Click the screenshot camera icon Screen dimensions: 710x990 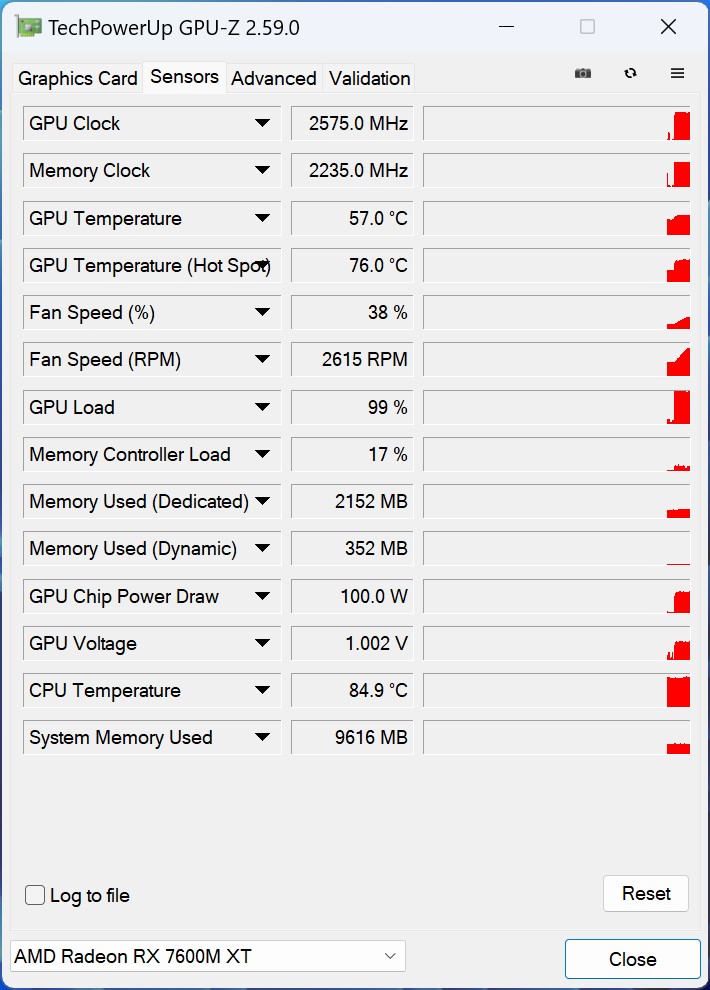pos(583,73)
